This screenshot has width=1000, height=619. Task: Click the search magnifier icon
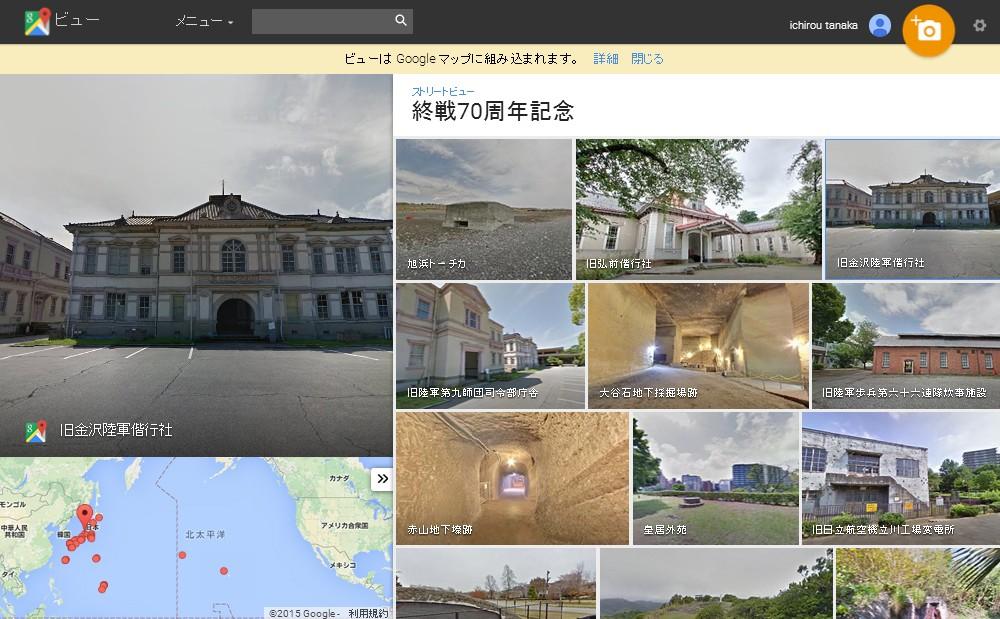pyautogui.click(x=400, y=21)
